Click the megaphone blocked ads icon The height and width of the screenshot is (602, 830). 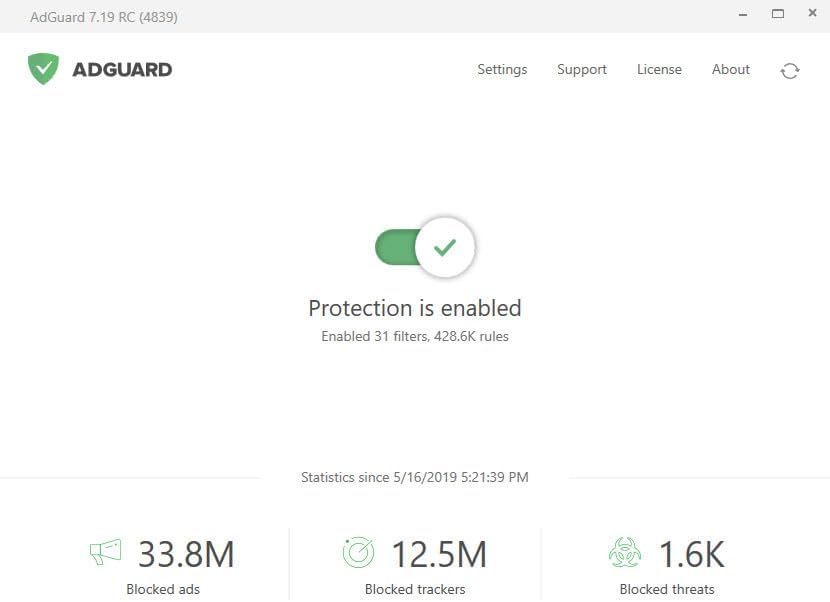pos(105,552)
